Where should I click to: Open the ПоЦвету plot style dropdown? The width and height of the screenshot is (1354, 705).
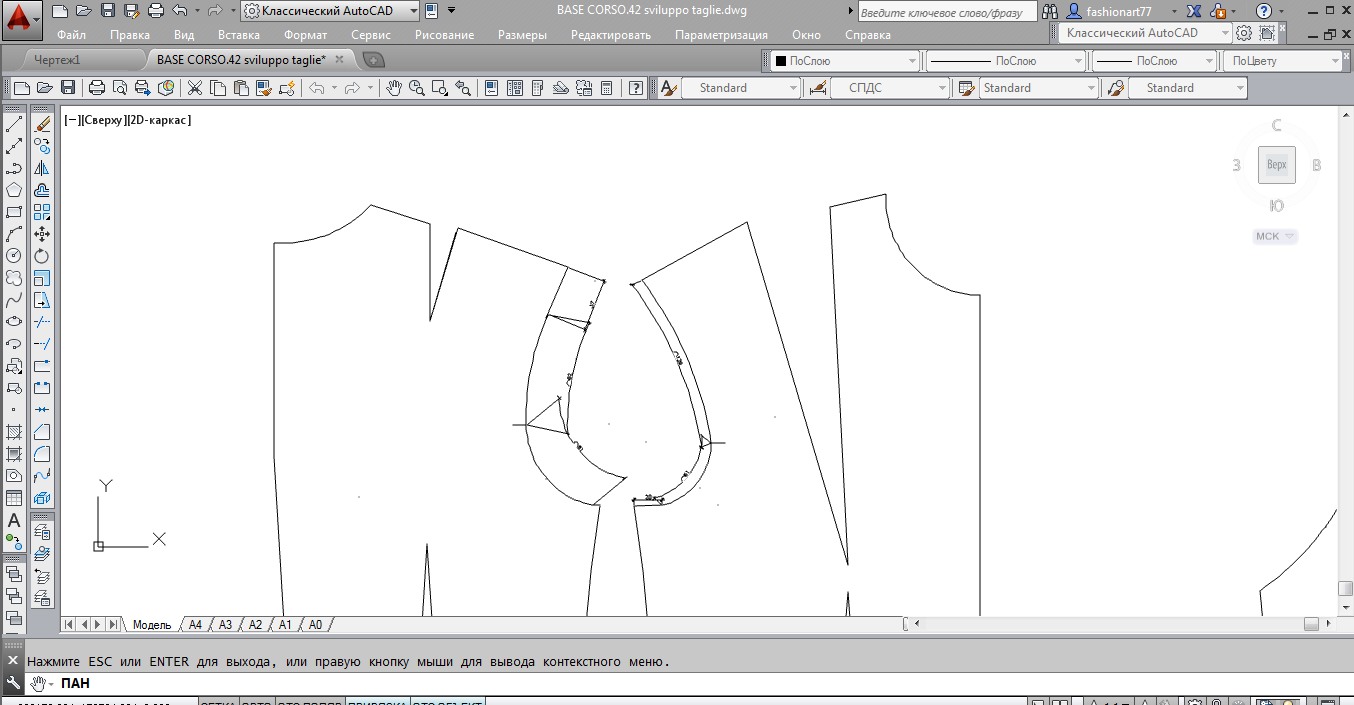(x=1282, y=61)
